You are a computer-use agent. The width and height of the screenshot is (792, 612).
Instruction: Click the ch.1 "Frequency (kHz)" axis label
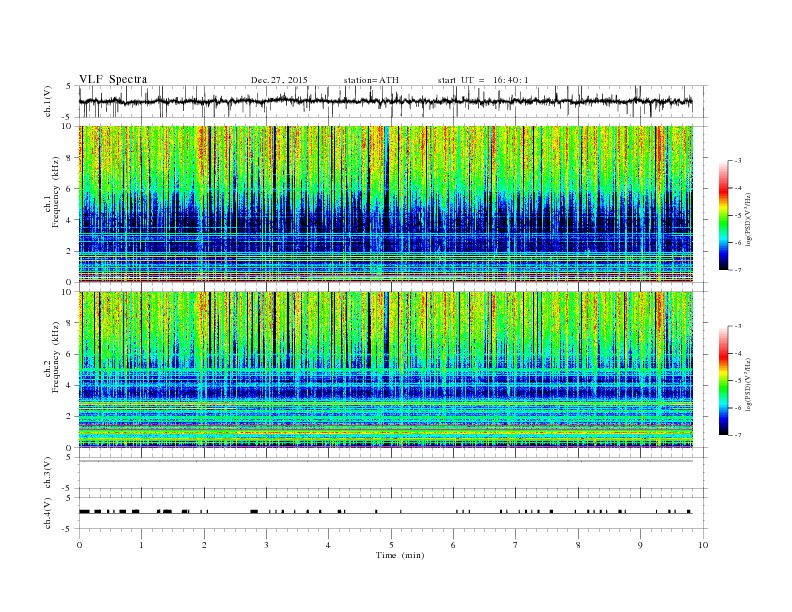[56, 192]
